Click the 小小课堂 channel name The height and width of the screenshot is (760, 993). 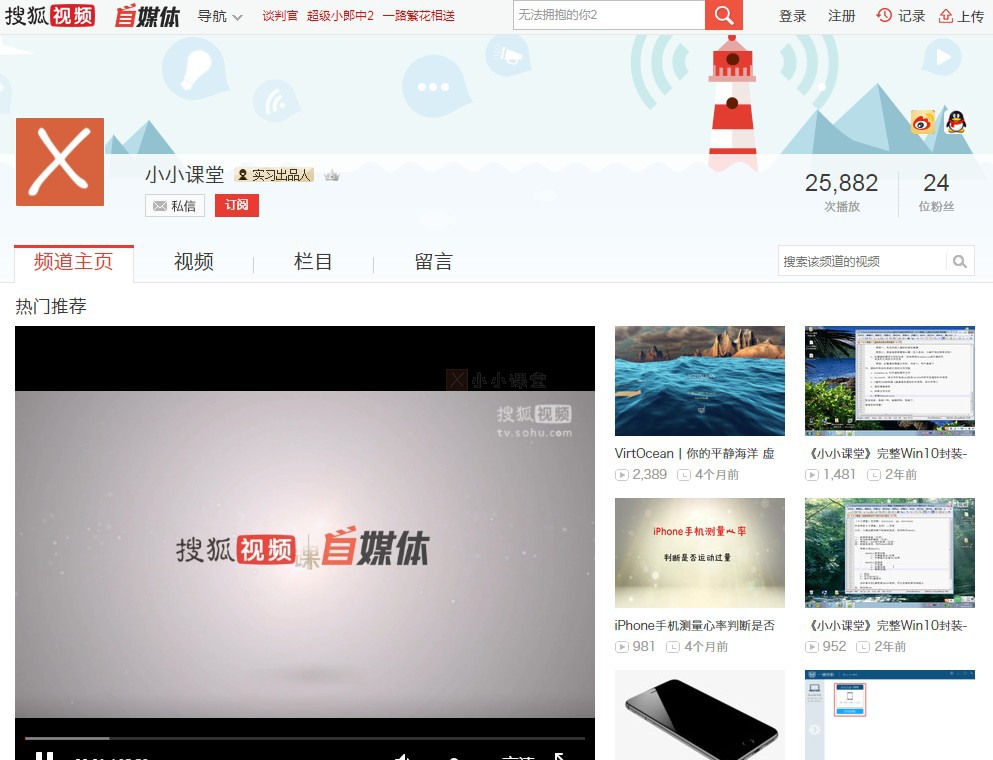(x=184, y=175)
